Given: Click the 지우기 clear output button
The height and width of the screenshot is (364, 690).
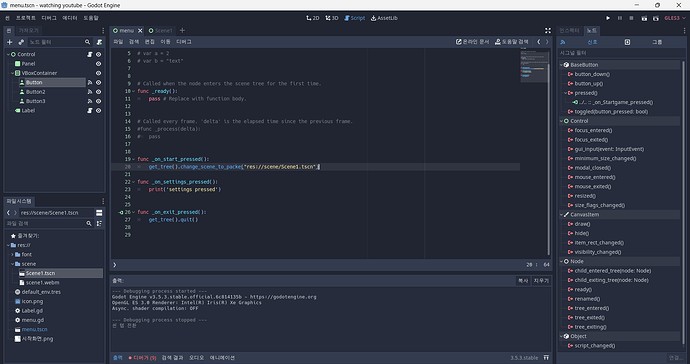Looking at the screenshot, I should click(541, 280).
